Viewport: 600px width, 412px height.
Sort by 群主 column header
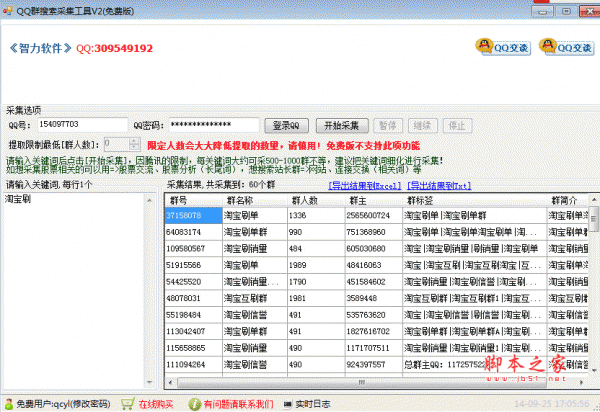[x=373, y=200]
